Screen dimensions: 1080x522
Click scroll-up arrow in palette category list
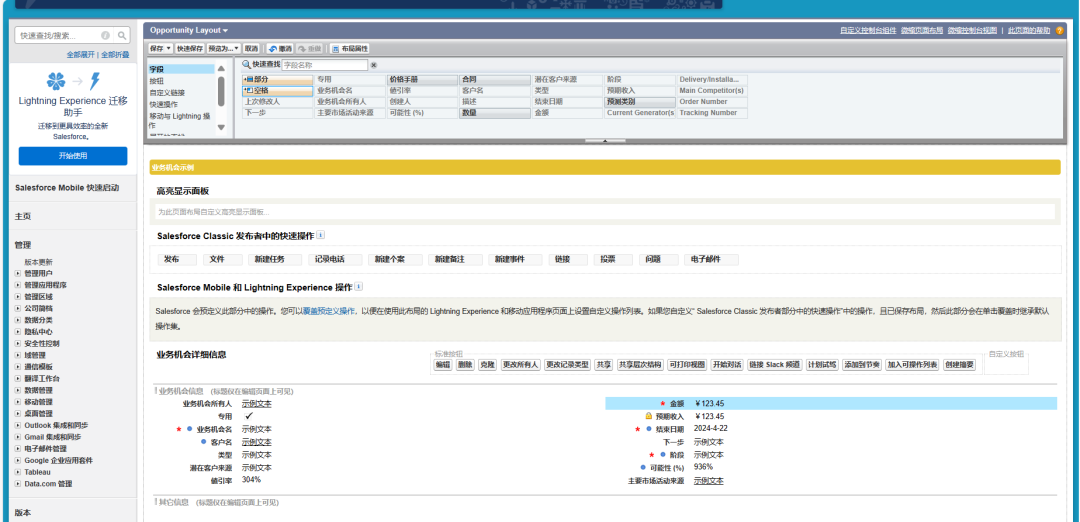tap(221, 69)
